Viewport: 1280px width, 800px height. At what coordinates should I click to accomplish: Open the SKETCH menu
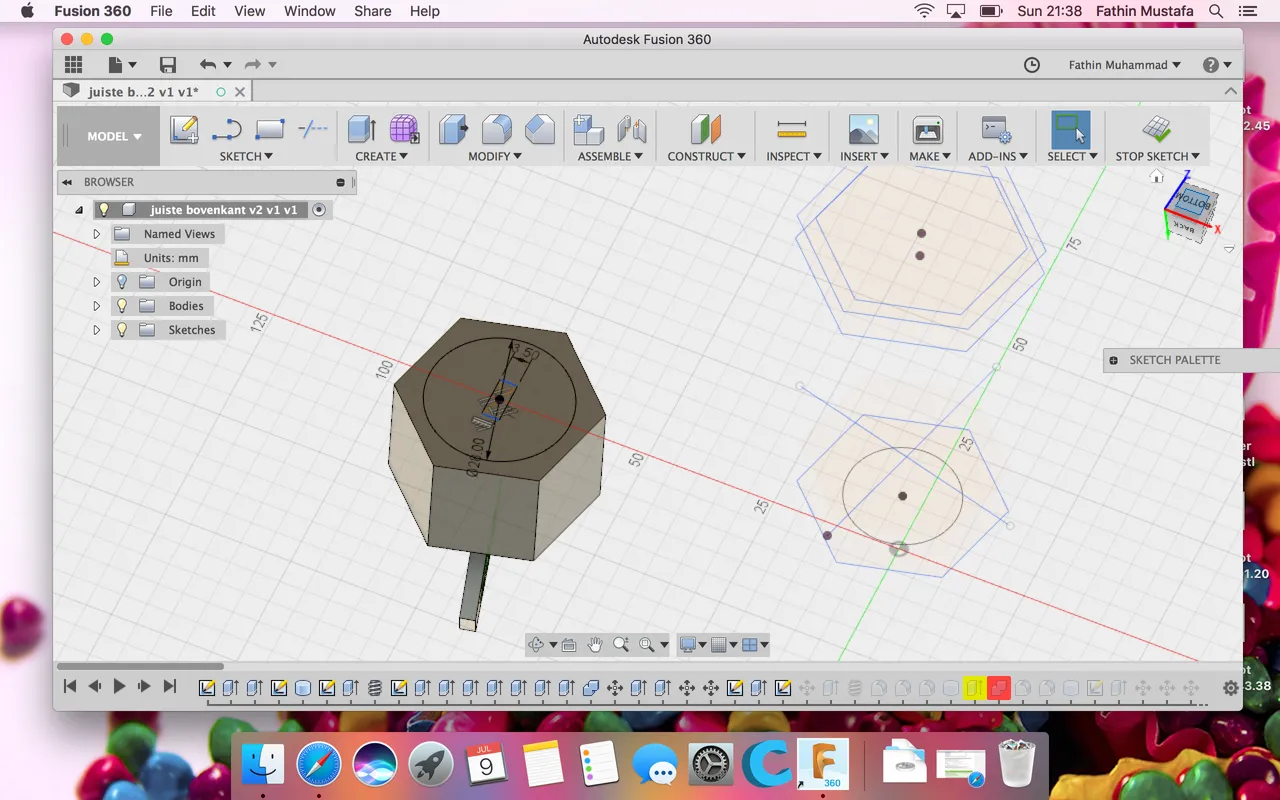coord(246,156)
